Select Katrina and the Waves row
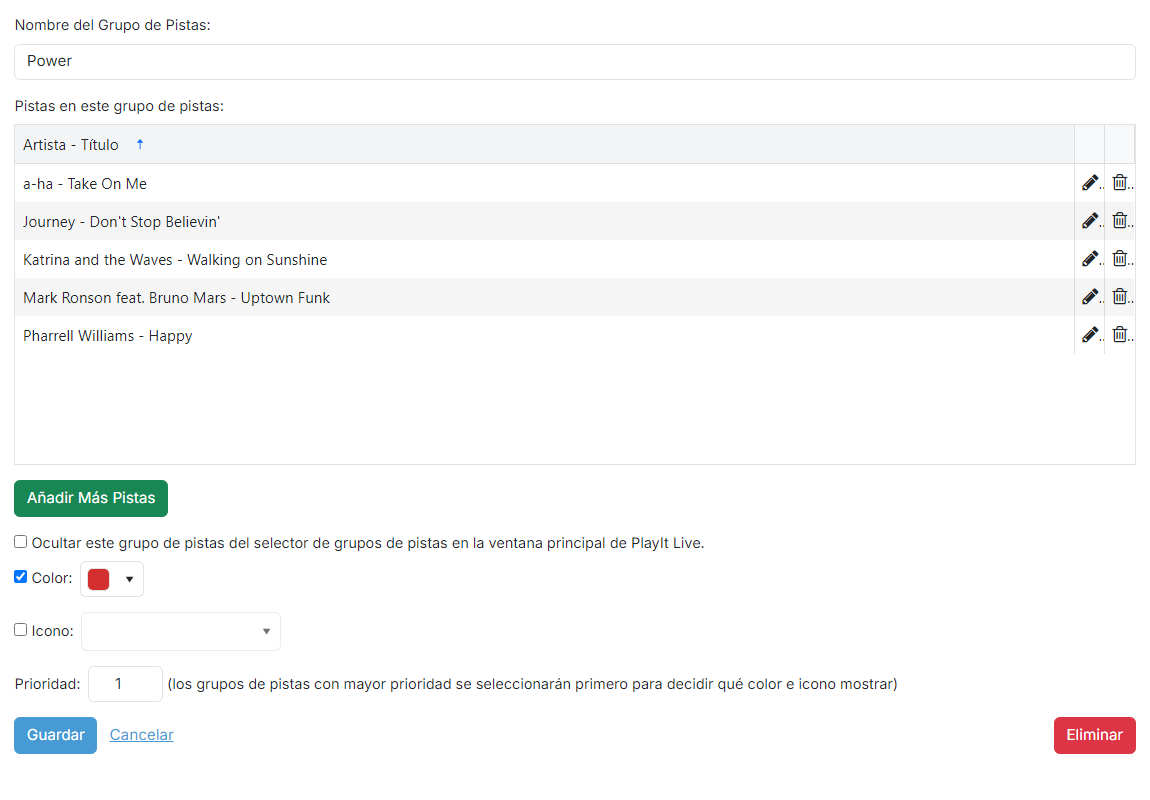1150x800 pixels. point(544,260)
